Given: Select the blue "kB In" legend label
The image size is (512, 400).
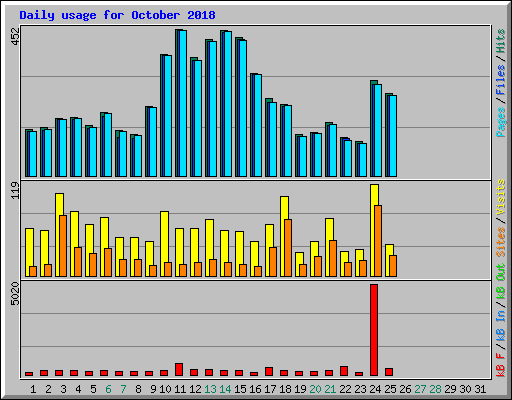Looking at the screenshot, I should [501, 325].
